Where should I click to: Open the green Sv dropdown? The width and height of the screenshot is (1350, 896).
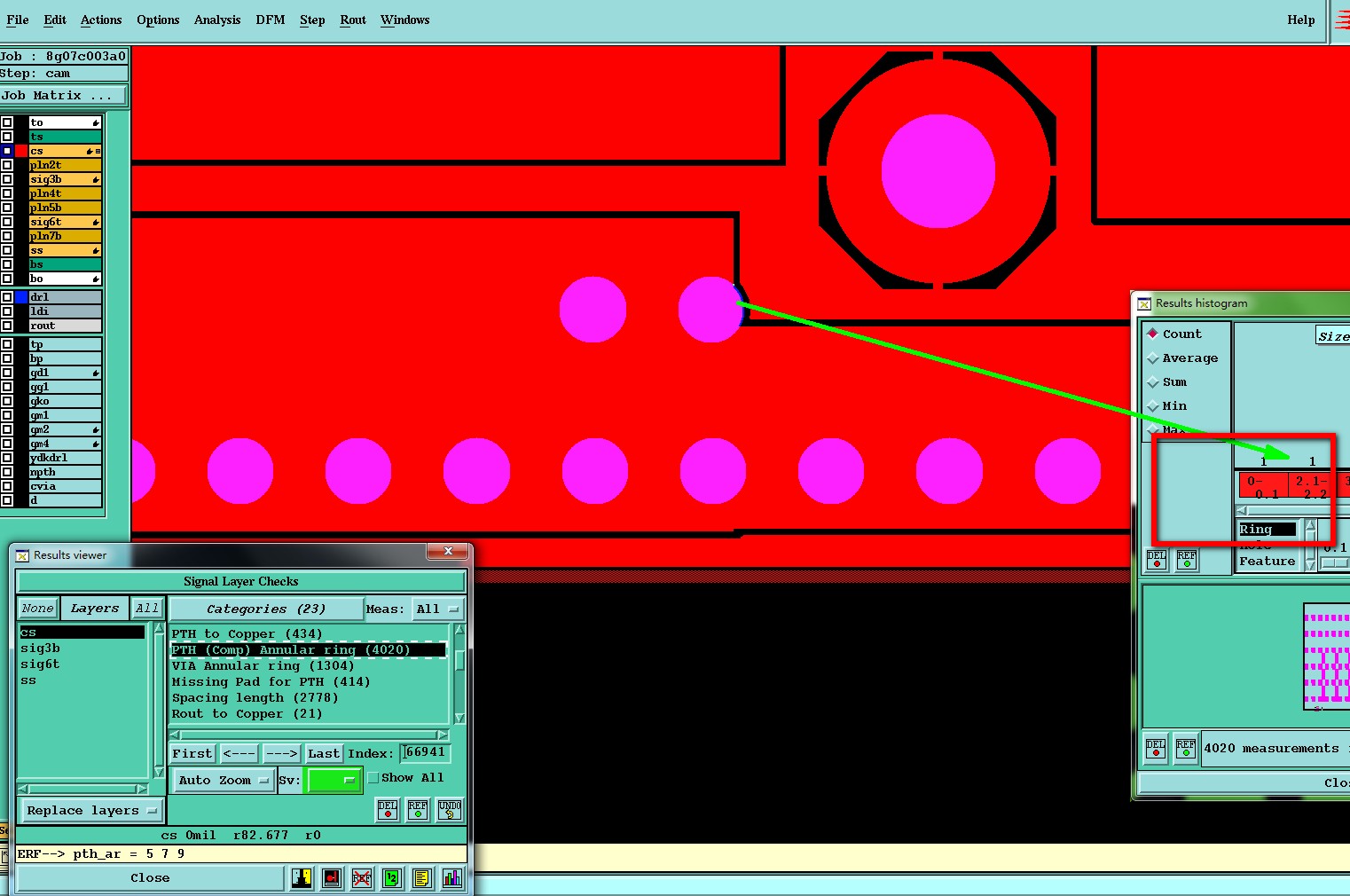click(334, 781)
